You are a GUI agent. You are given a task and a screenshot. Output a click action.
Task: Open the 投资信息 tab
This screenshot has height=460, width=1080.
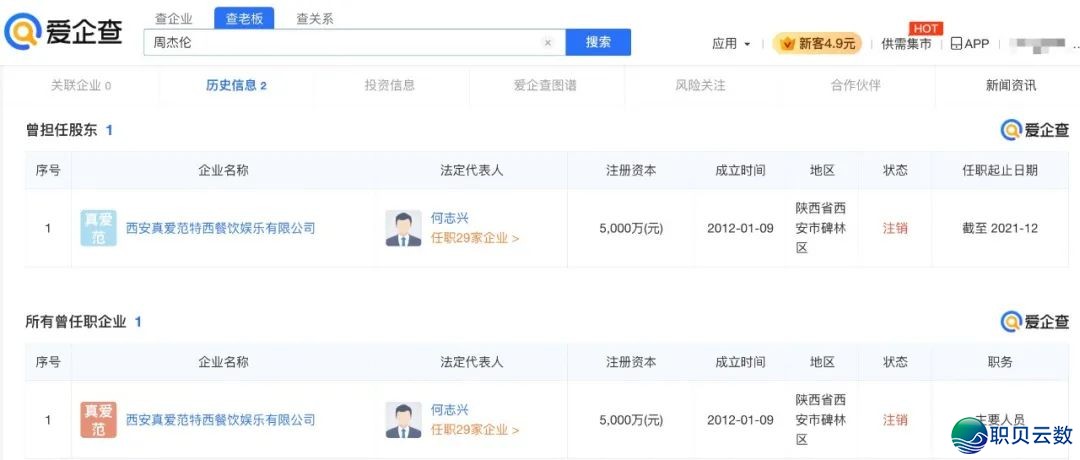[390, 85]
